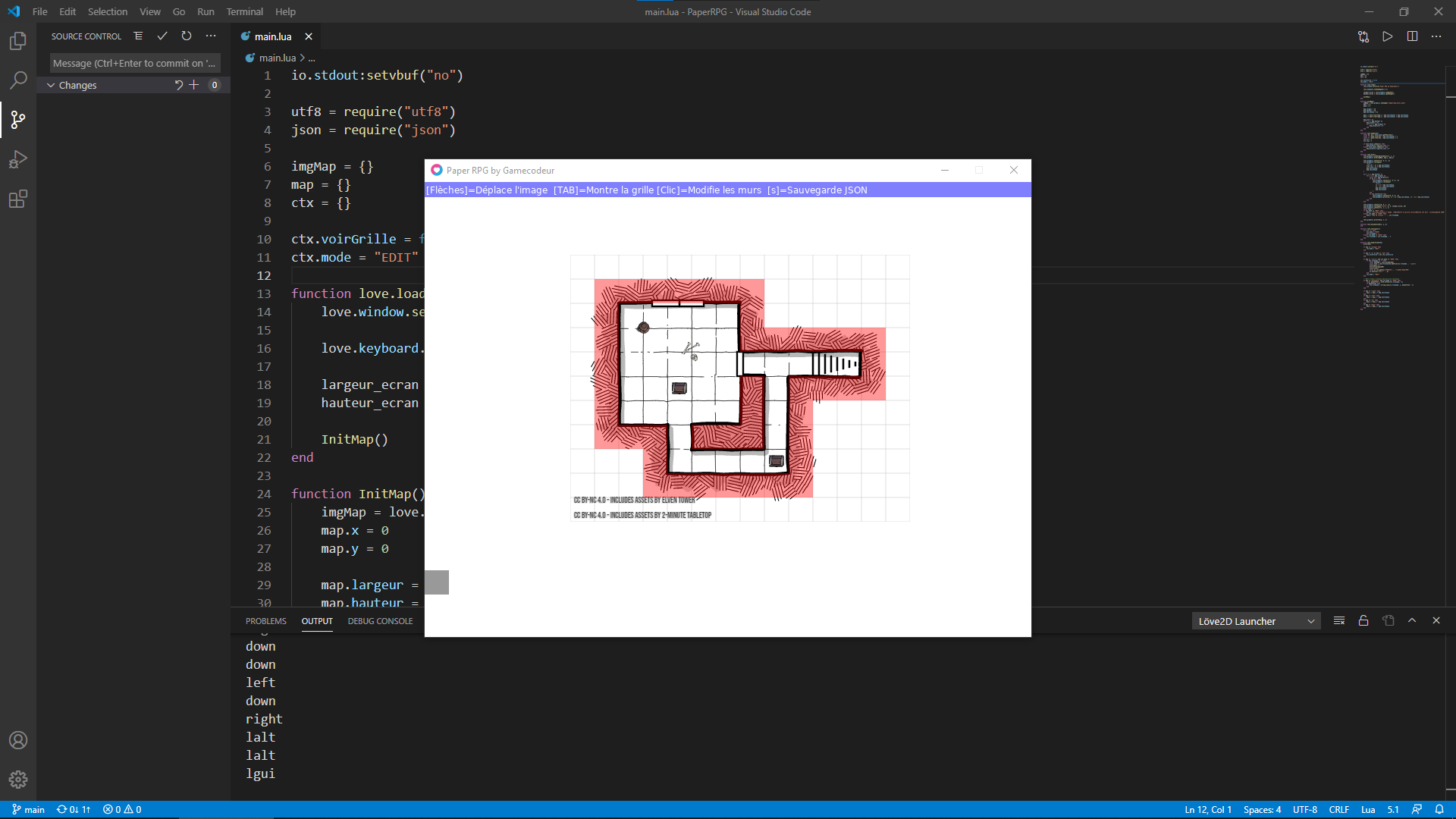Switch to the DEBUG CONSOLE tab

point(380,620)
